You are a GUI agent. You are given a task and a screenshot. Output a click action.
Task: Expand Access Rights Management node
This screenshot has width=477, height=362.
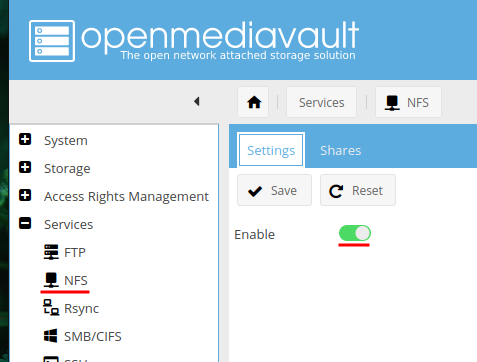[x=25, y=195]
